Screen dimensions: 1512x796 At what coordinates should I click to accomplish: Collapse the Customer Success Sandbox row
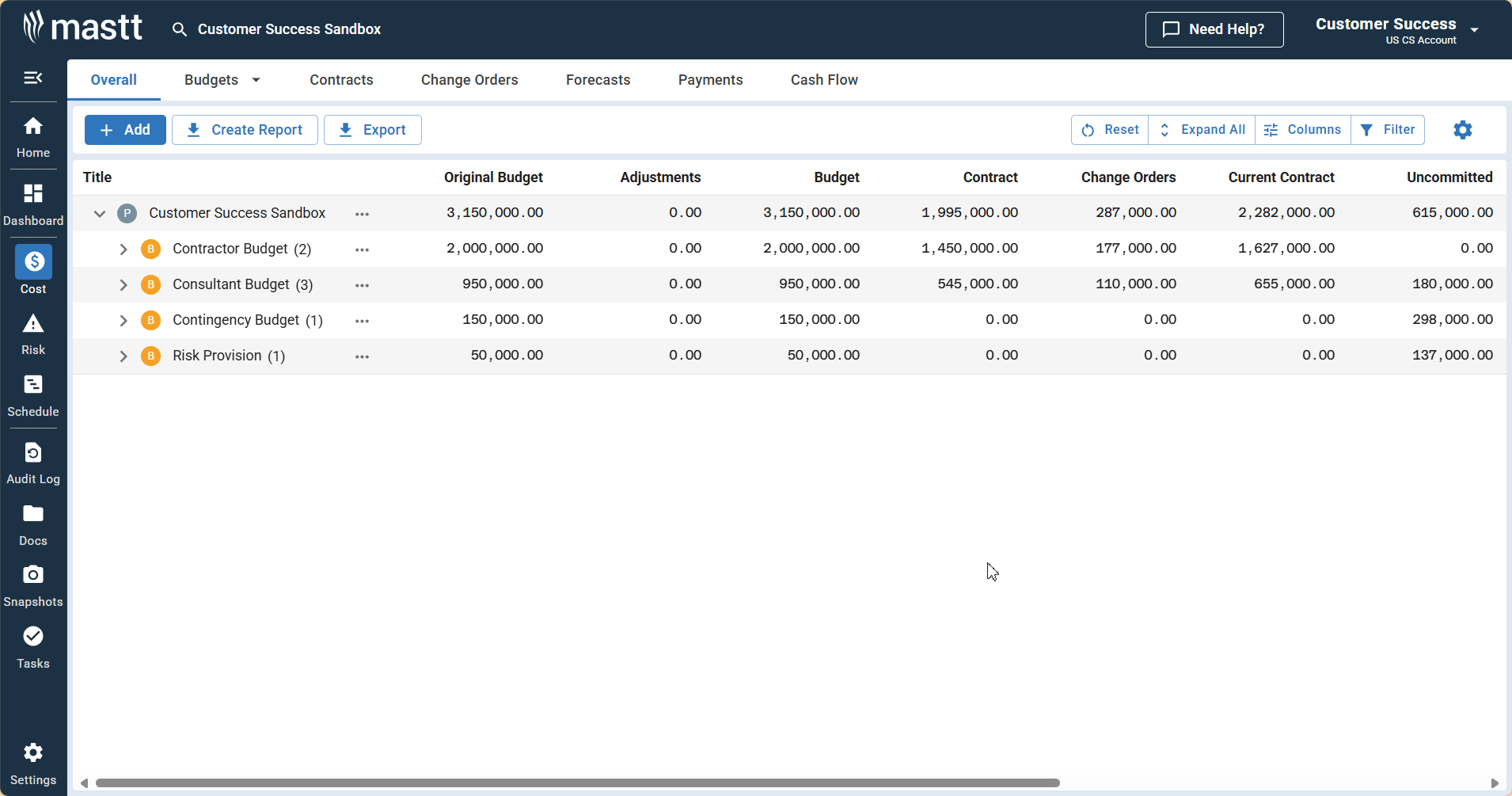click(100, 213)
